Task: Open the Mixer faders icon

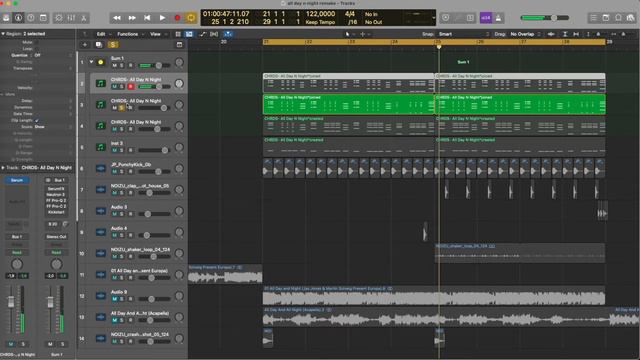Action: point(71,18)
